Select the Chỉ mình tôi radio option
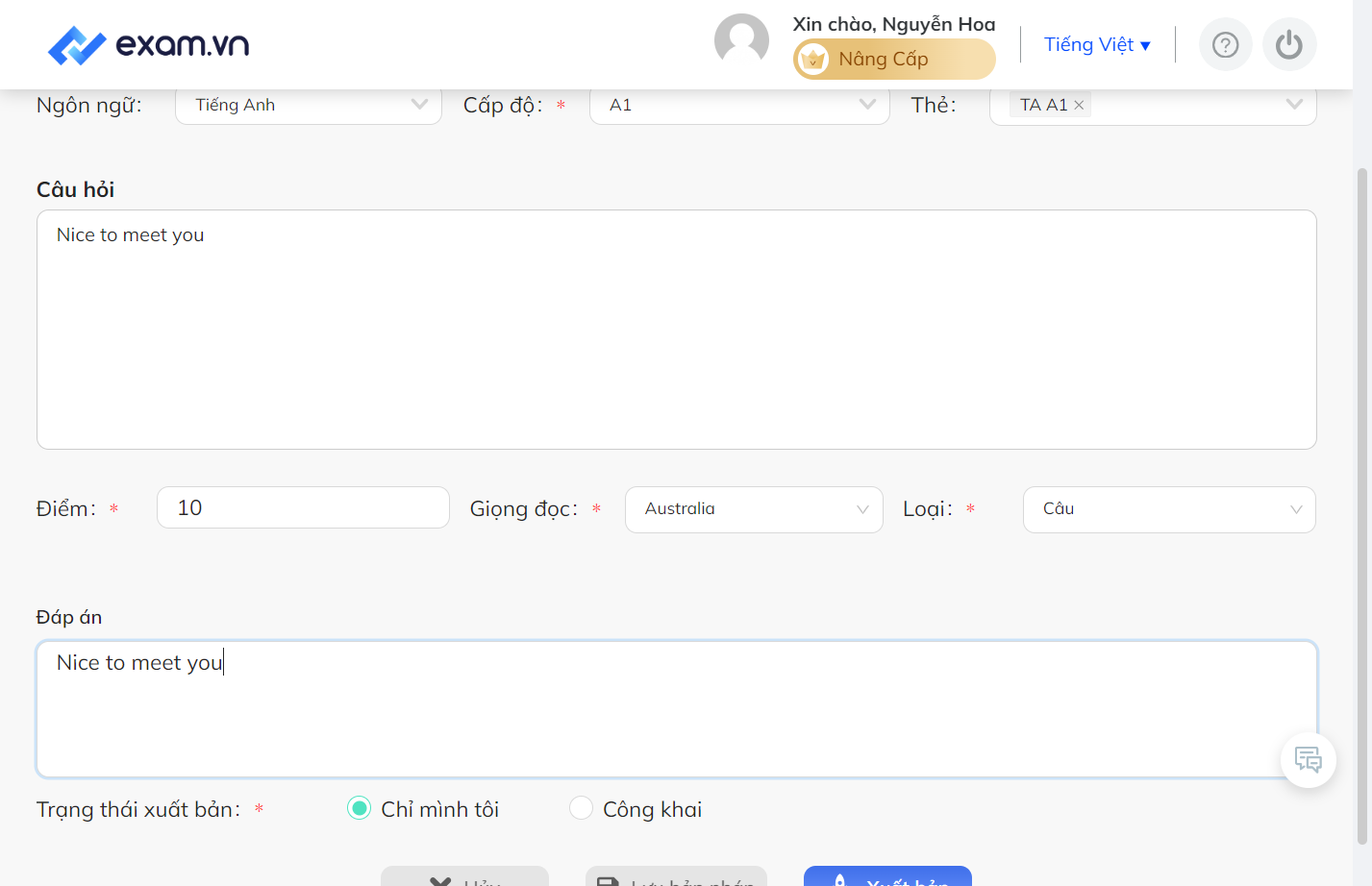 [359, 808]
